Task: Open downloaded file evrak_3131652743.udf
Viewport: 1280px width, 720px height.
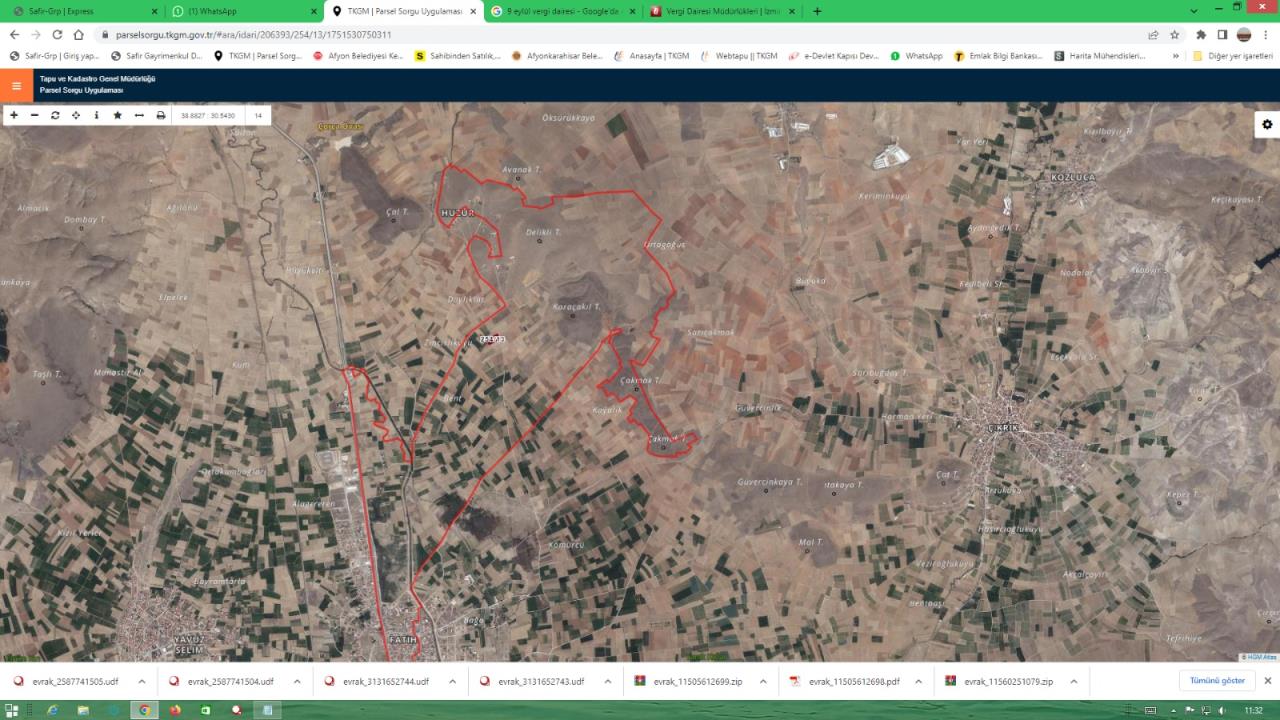Action: pos(531,681)
